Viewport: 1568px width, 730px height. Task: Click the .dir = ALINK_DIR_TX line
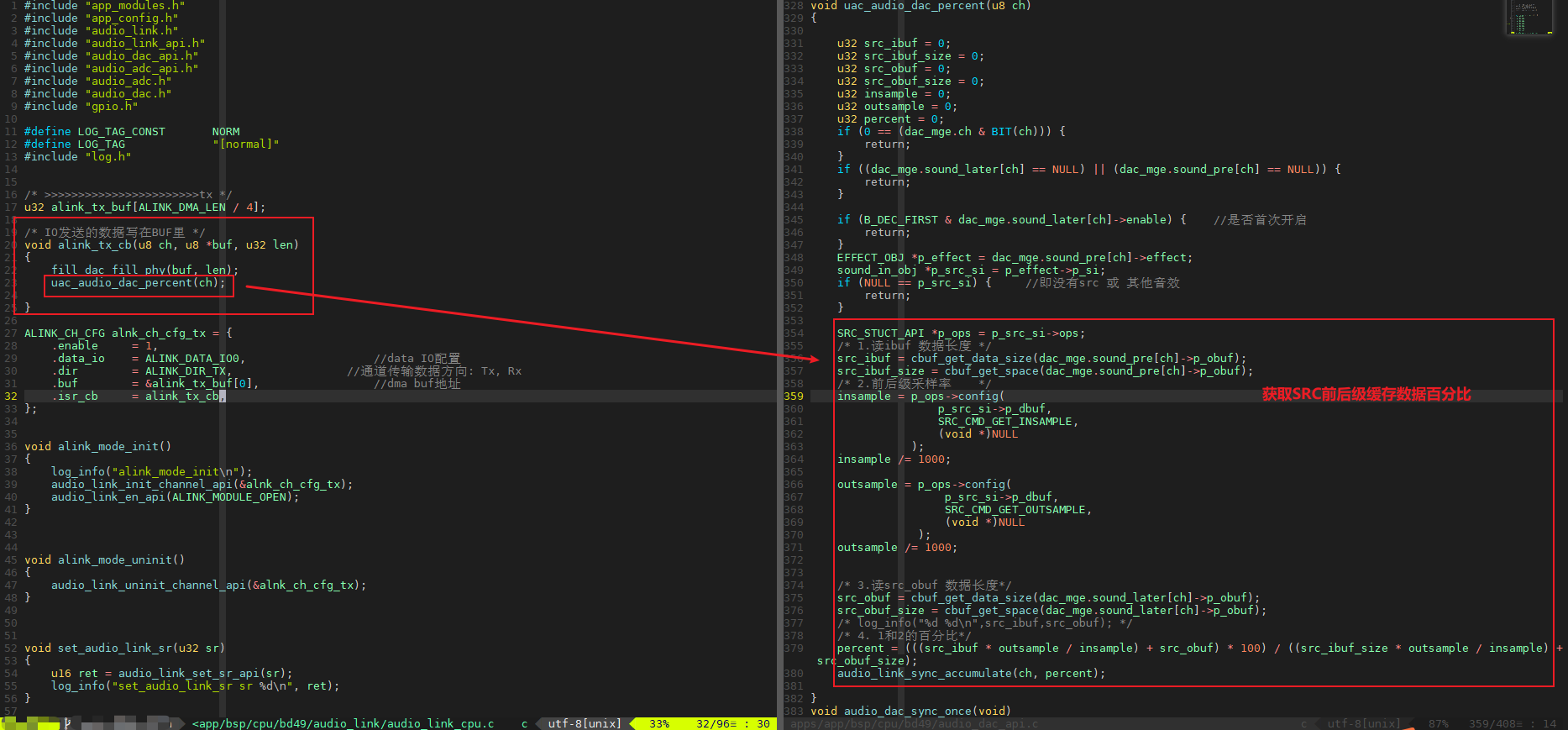pos(142,370)
